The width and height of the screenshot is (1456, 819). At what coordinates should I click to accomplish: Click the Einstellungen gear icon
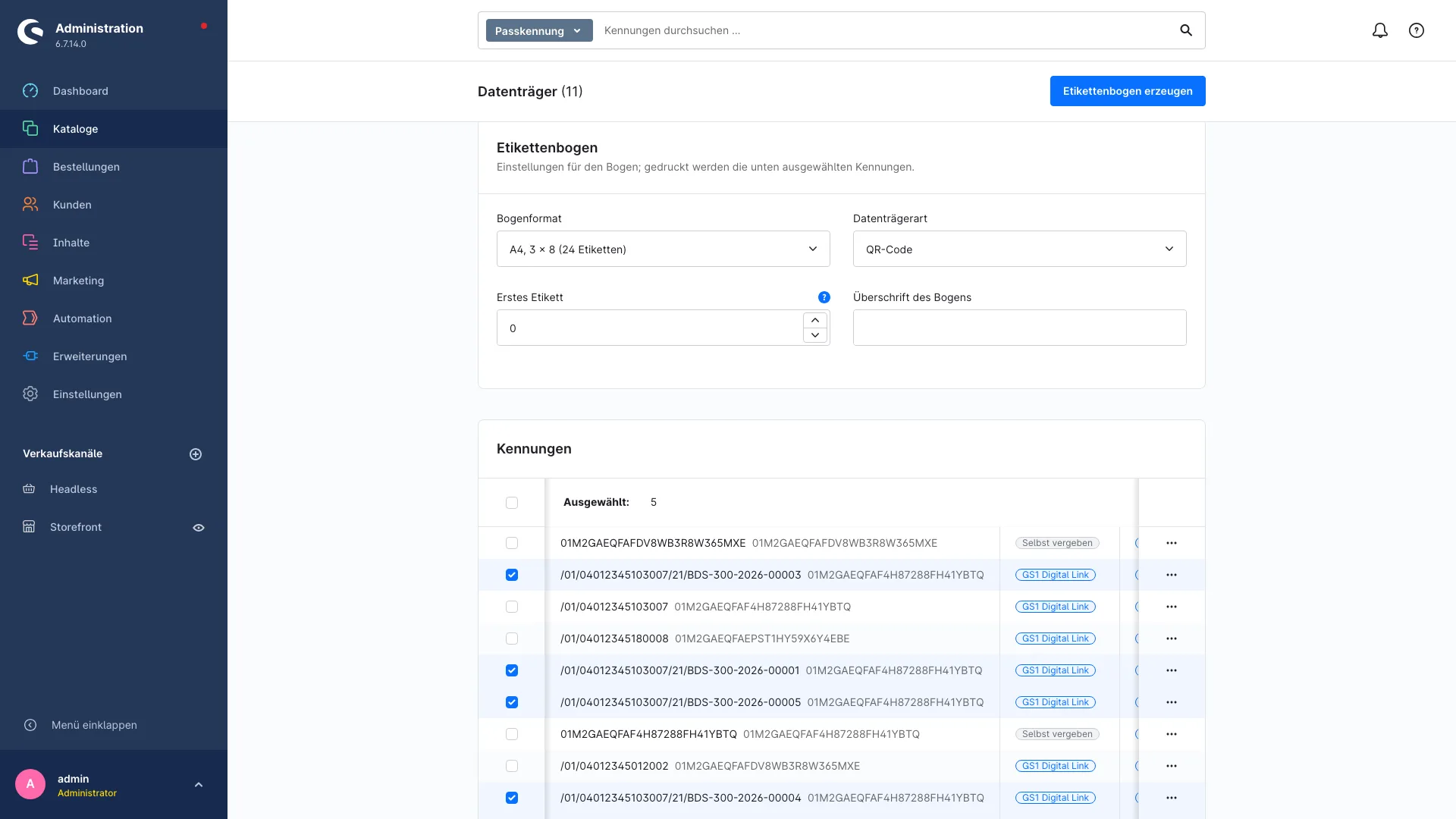tap(30, 394)
